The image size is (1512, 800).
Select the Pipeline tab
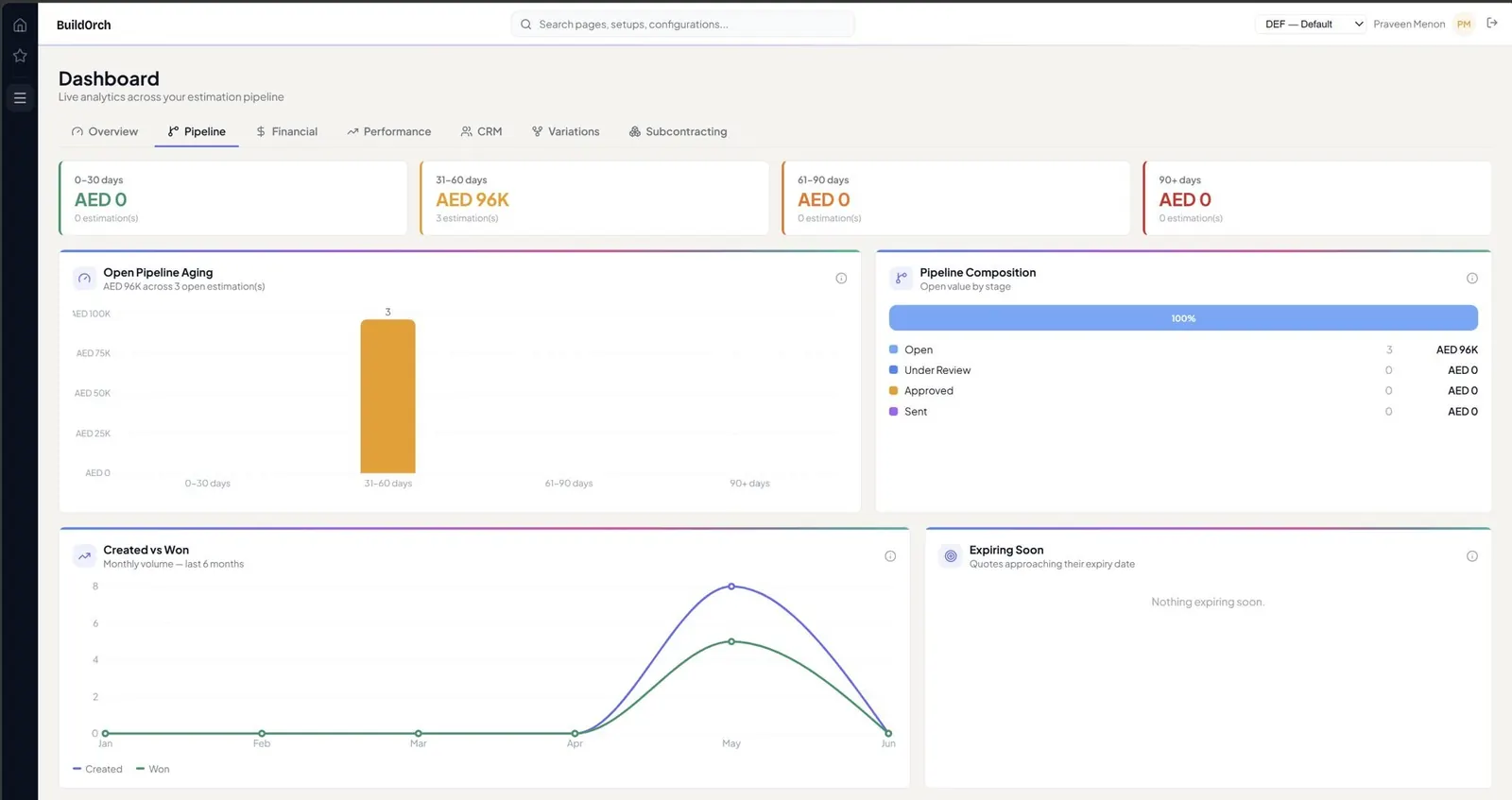click(197, 131)
